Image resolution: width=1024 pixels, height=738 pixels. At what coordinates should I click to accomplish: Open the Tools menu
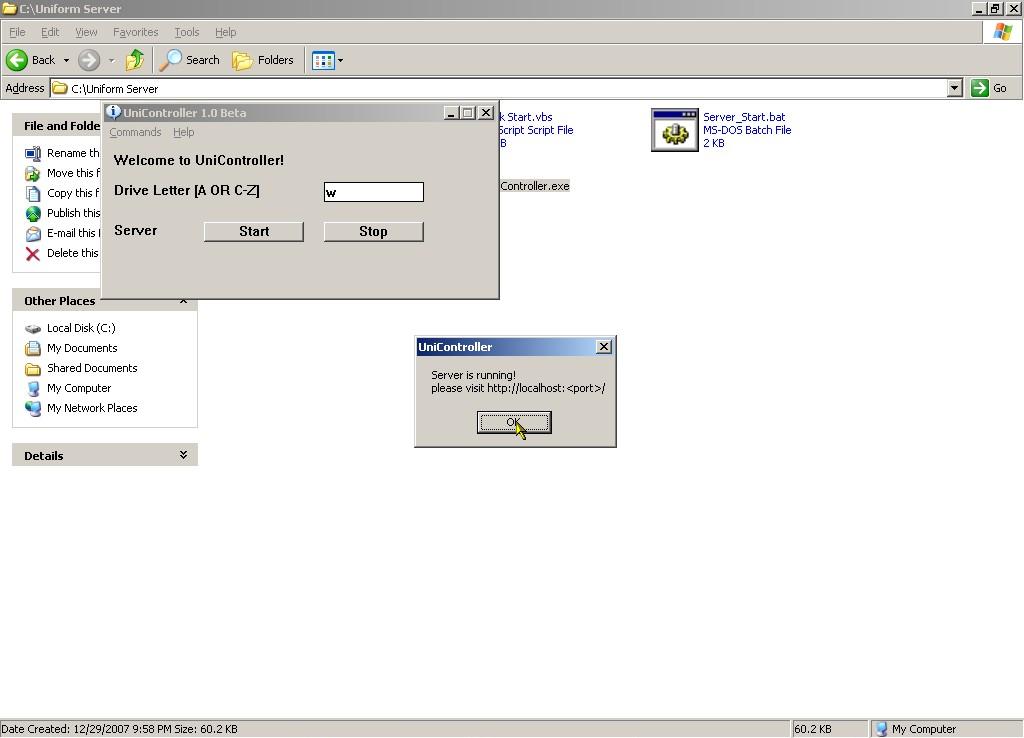(x=187, y=32)
